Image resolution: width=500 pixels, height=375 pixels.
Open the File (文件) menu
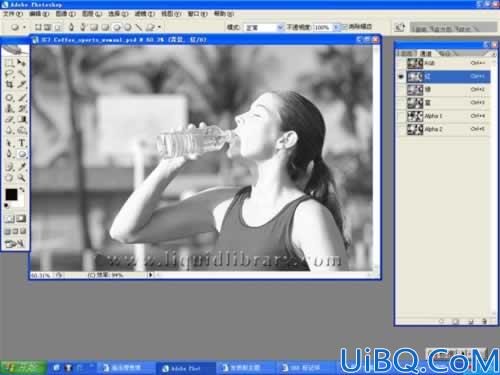[x=13, y=14]
